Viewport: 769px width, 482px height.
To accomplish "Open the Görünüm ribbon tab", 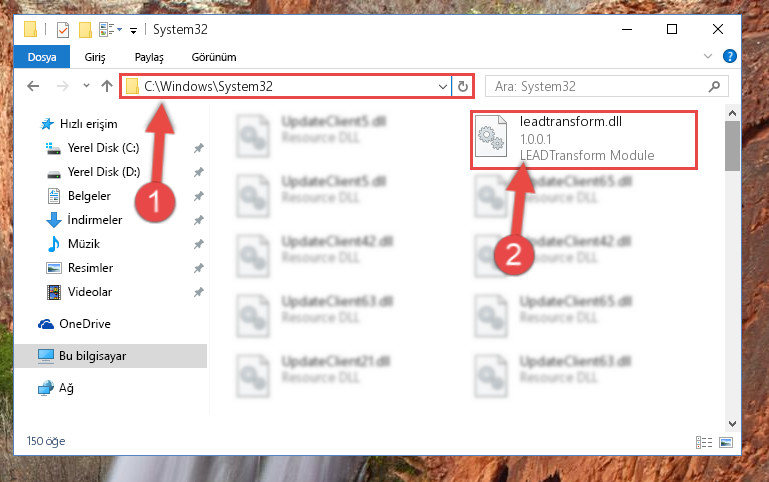I will pyautogui.click(x=214, y=57).
